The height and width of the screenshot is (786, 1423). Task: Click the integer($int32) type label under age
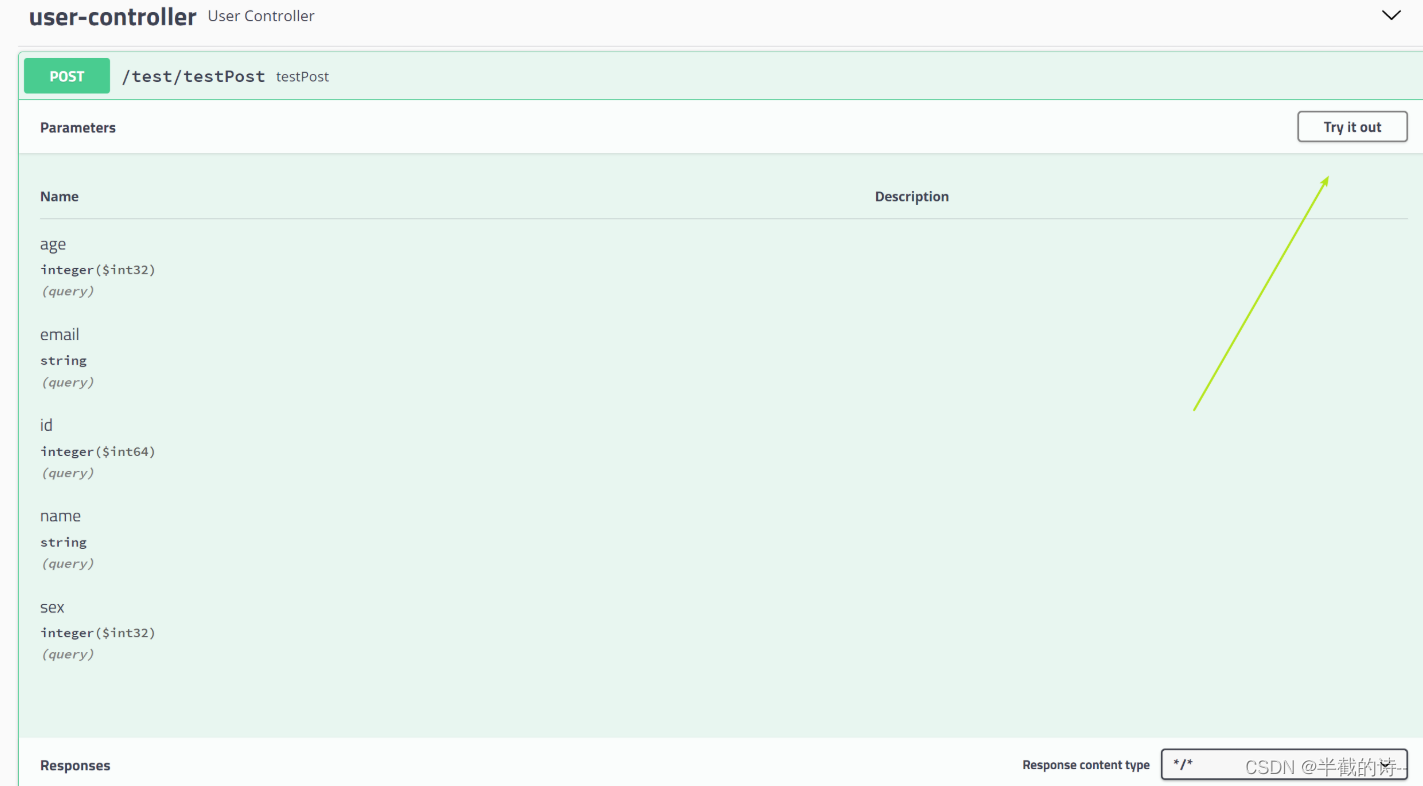click(x=97, y=269)
